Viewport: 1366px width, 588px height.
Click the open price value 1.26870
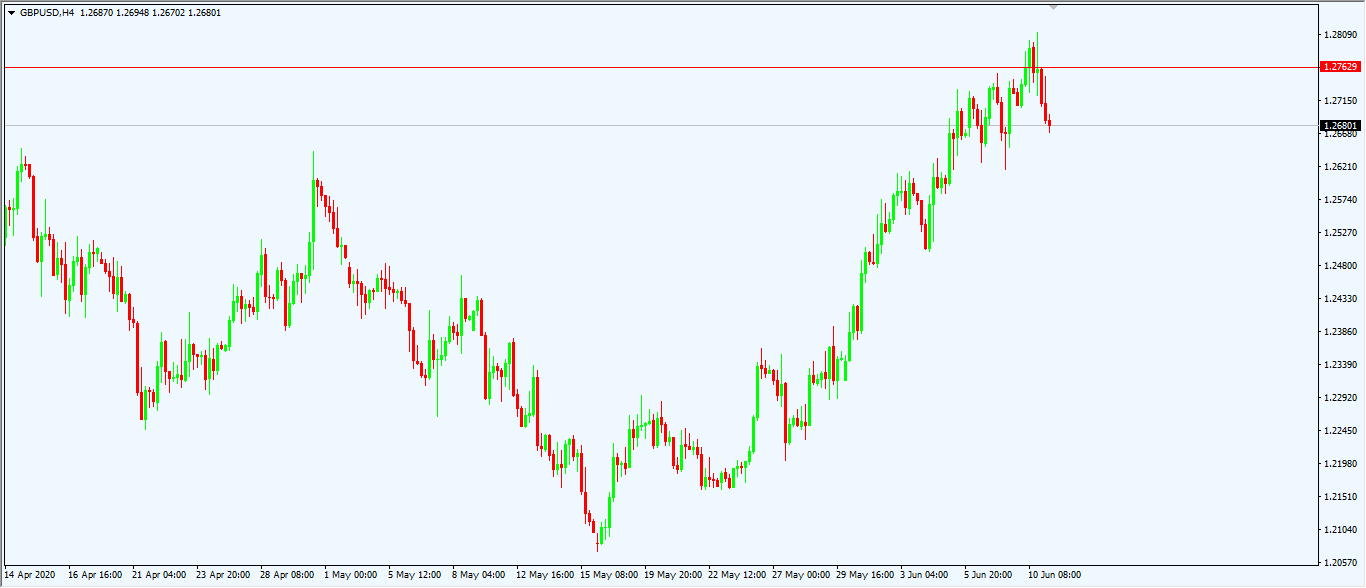pyautogui.click(x=96, y=12)
